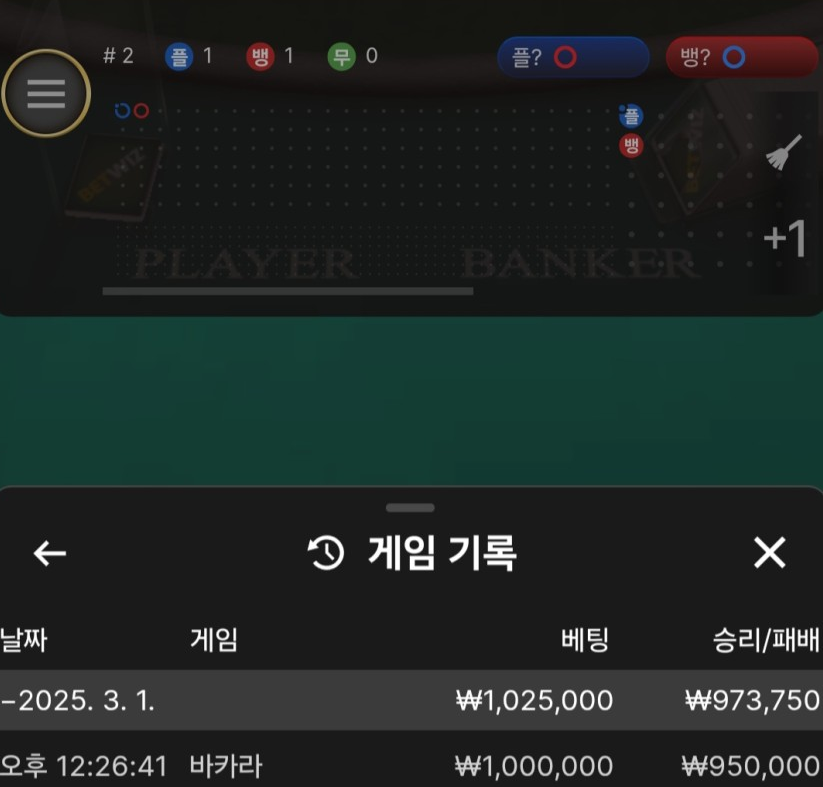823x787 pixels.
Task: Close the 게임 기록 panel
Action: pos(769,552)
